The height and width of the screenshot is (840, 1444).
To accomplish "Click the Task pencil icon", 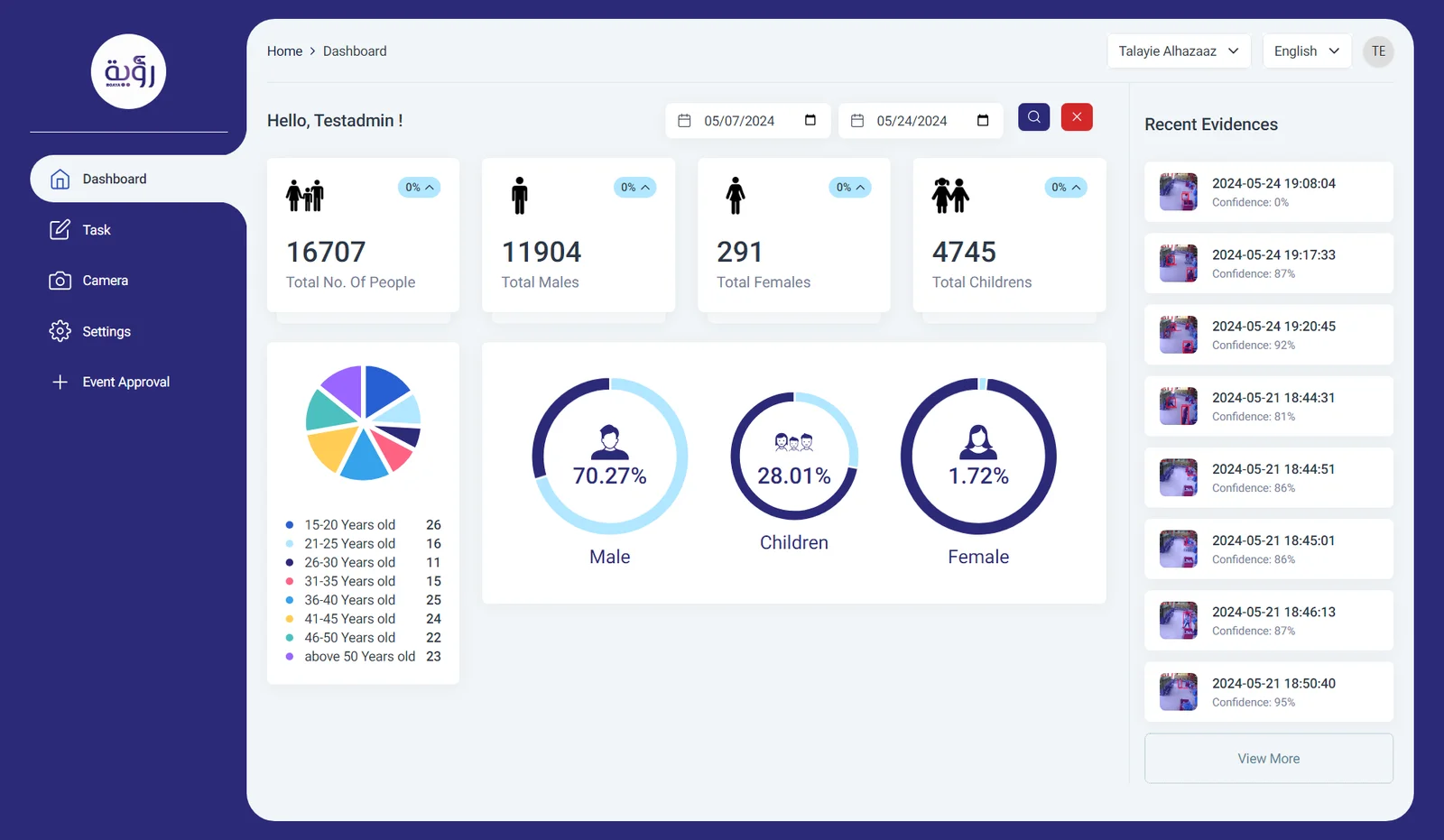I will pyautogui.click(x=60, y=230).
